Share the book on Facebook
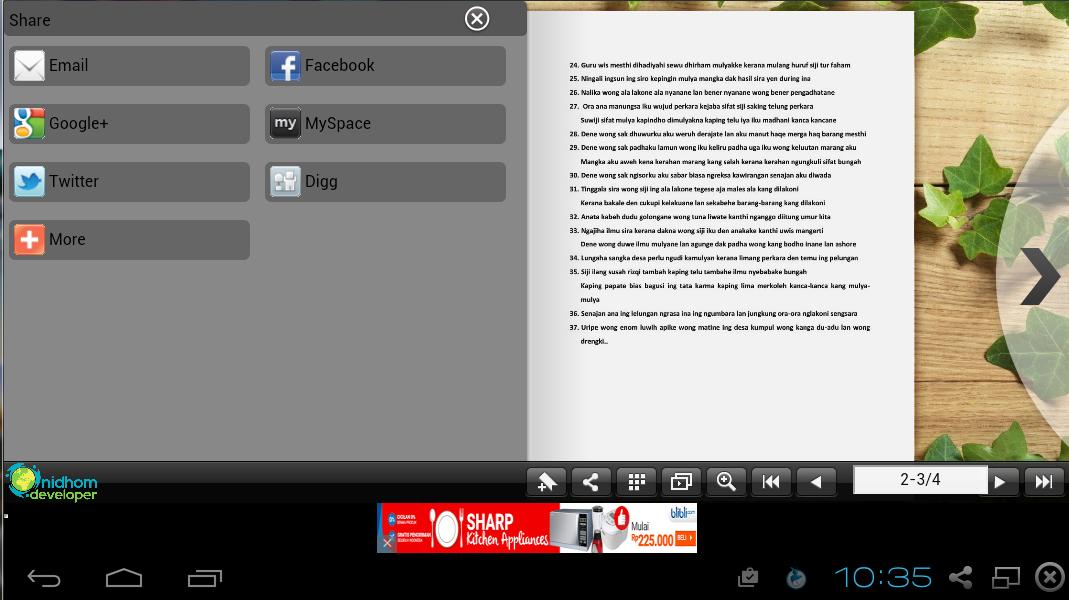Image resolution: width=1069 pixels, height=600 pixels. (385, 65)
